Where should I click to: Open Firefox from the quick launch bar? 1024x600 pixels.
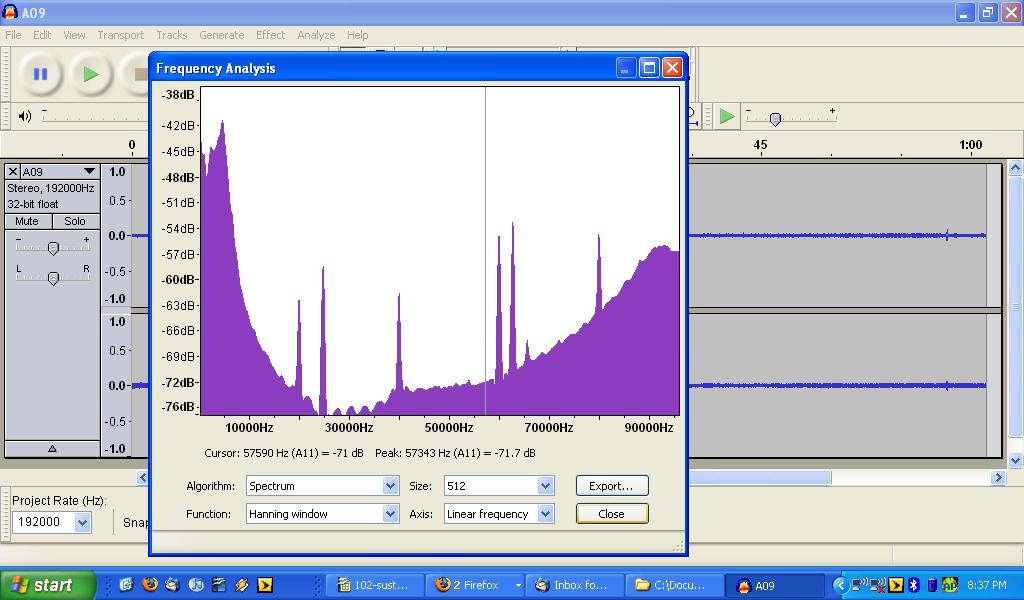pyautogui.click(x=151, y=585)
